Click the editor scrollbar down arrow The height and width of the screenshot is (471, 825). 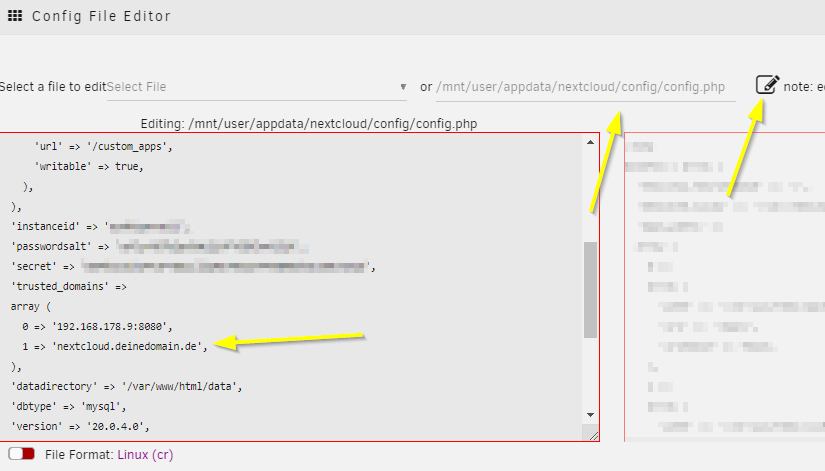590,415
